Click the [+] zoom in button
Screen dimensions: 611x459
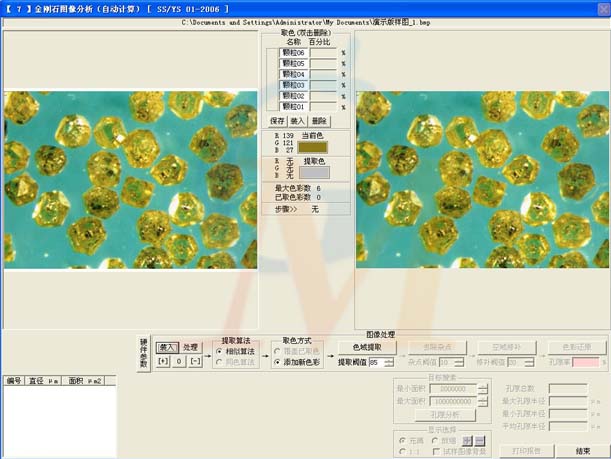coord(164,361)
